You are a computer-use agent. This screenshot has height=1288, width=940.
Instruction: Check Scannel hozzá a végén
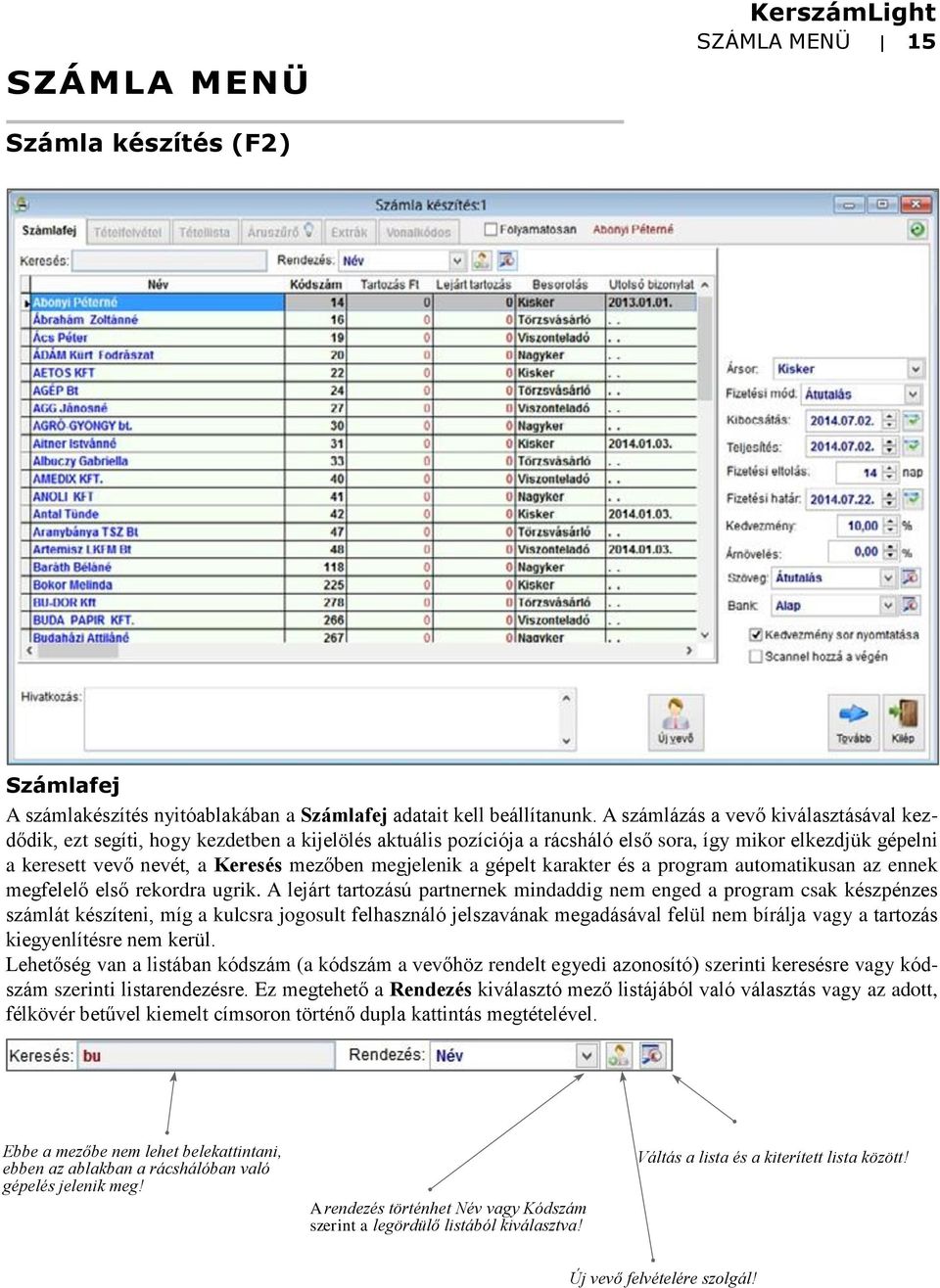pyautogui.click(x=755, y=657)
